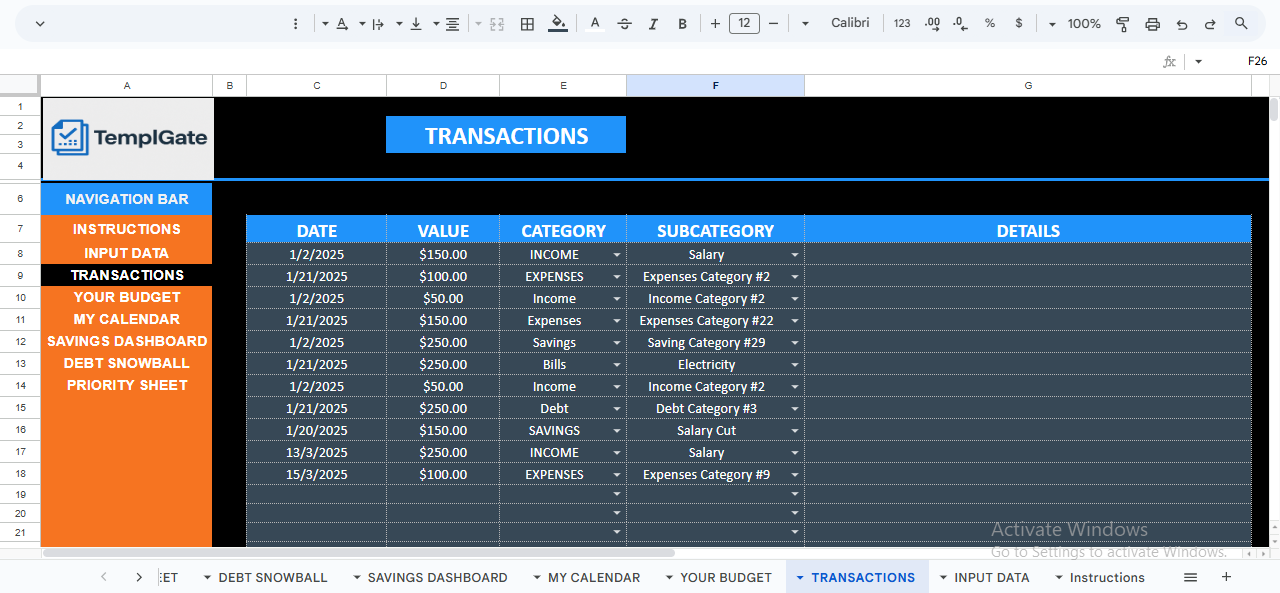The width and height of the screenshot is (1280, 593).
Task: Toggle bold formatting
Action: pyautogui.click(x=683, y=23)
